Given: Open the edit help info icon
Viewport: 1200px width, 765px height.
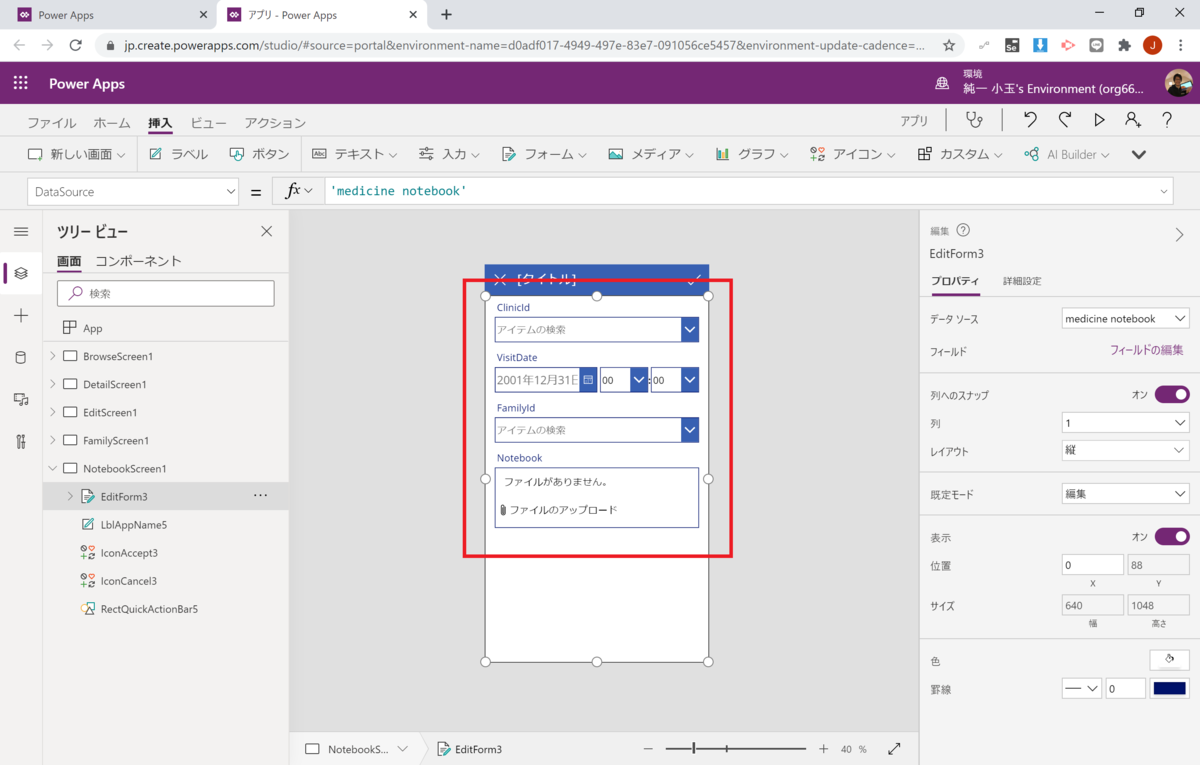Looking at the screenshot, I should click(963, 230).
